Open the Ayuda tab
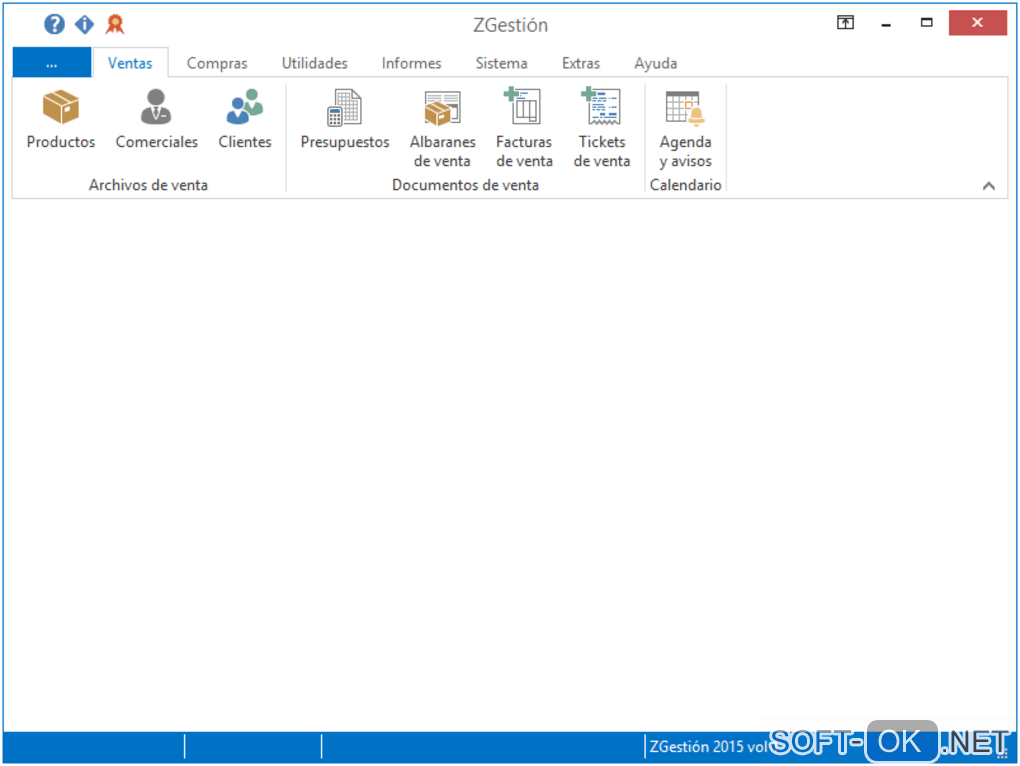 point(655,63)
